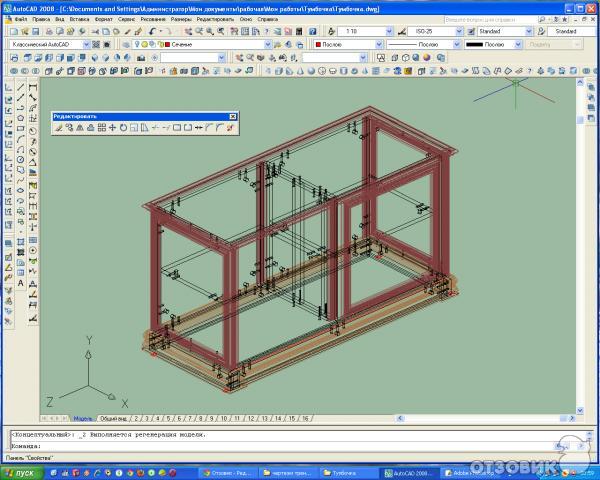The width and height of the screenshot is (600, 480).
Task: Open the Сервис menu
Action: (127, 19)
